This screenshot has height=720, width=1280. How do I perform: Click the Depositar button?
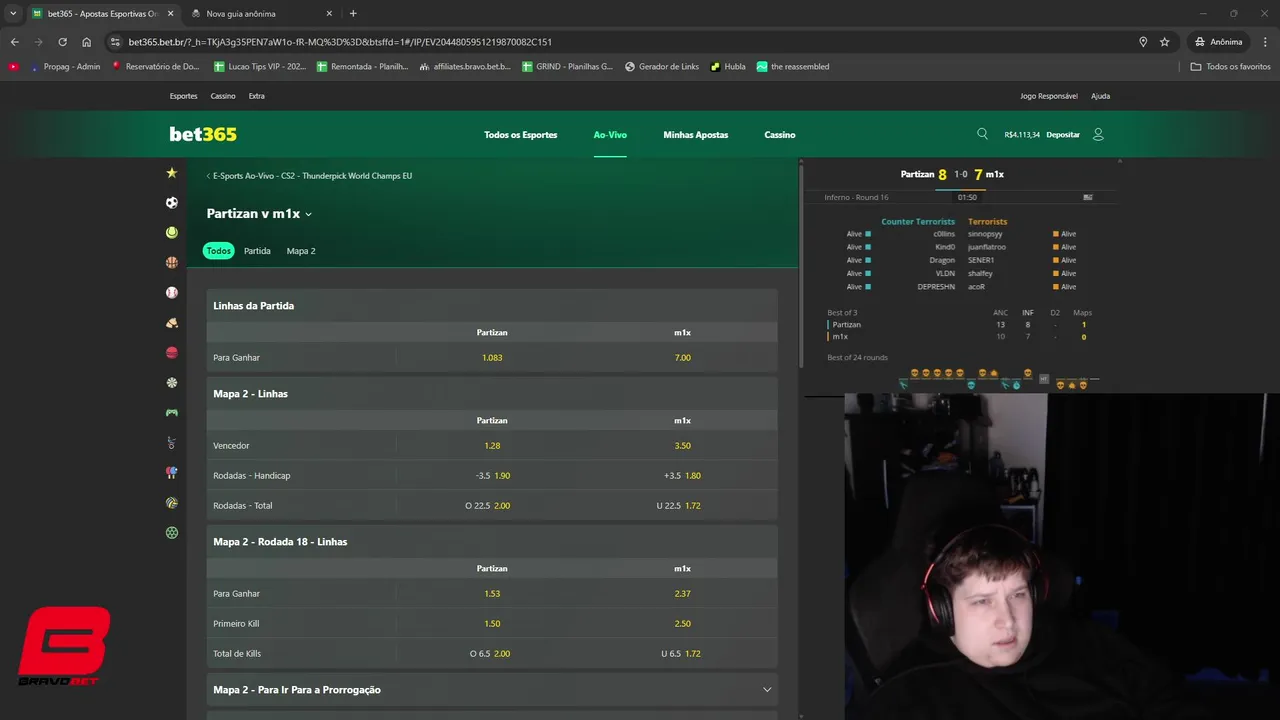pyautogui.click(x=1063, y=134)
